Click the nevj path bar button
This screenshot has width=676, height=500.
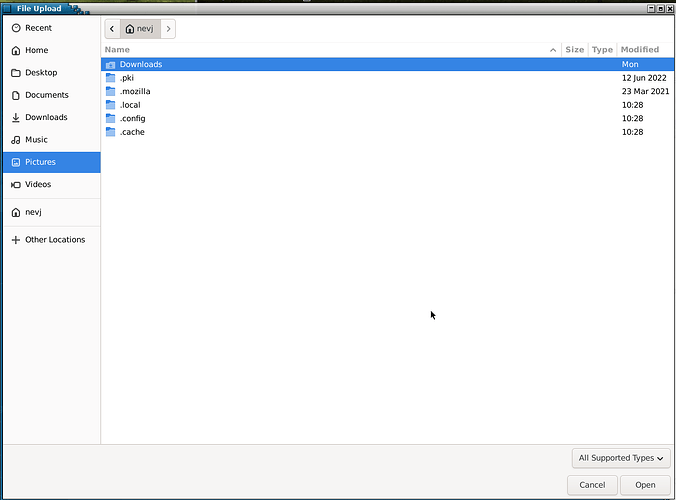tap(140, 29)
